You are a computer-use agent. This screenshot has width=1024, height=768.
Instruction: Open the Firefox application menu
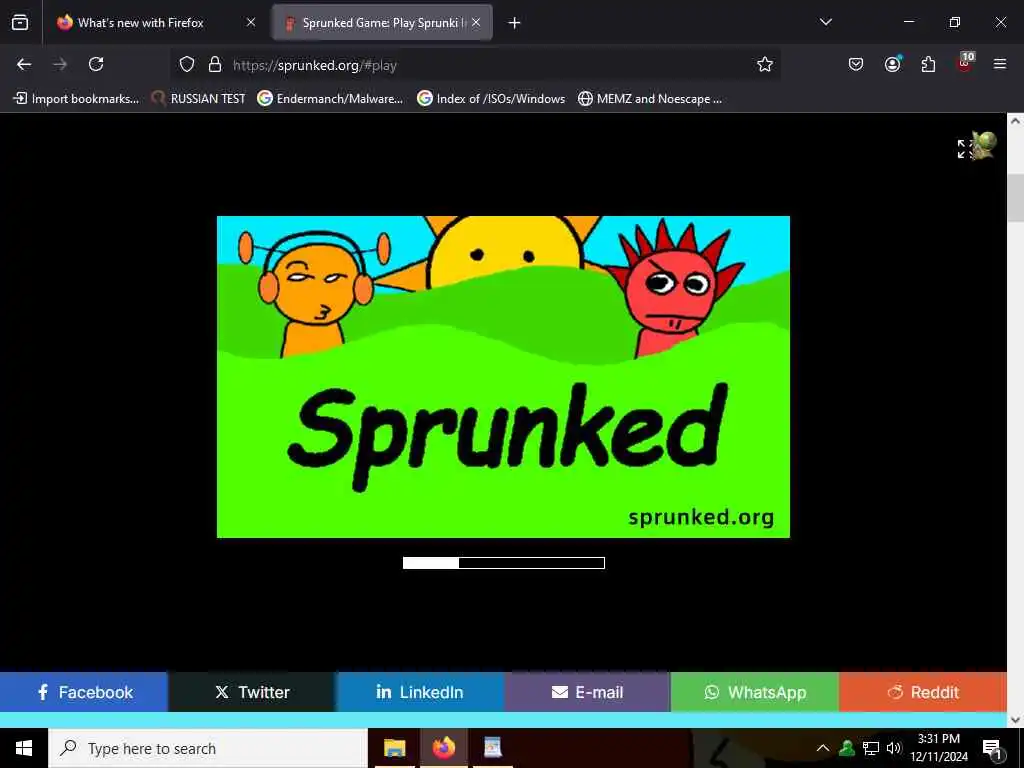click(x=1000, y=64)
